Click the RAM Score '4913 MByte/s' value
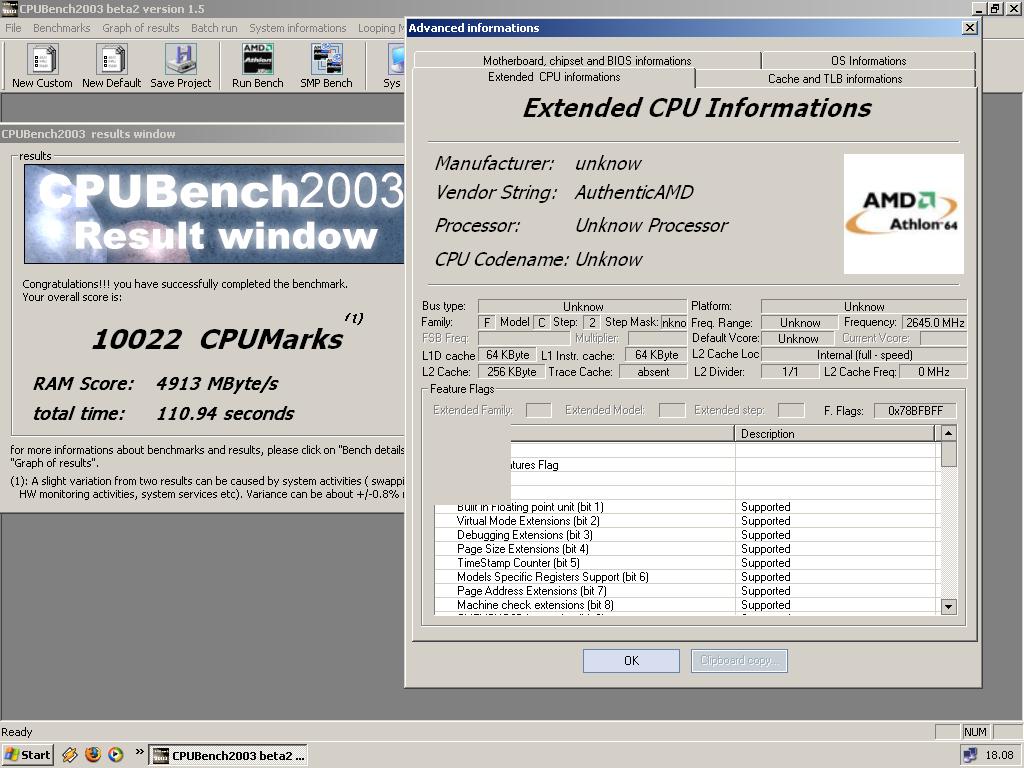 point(217,383)
